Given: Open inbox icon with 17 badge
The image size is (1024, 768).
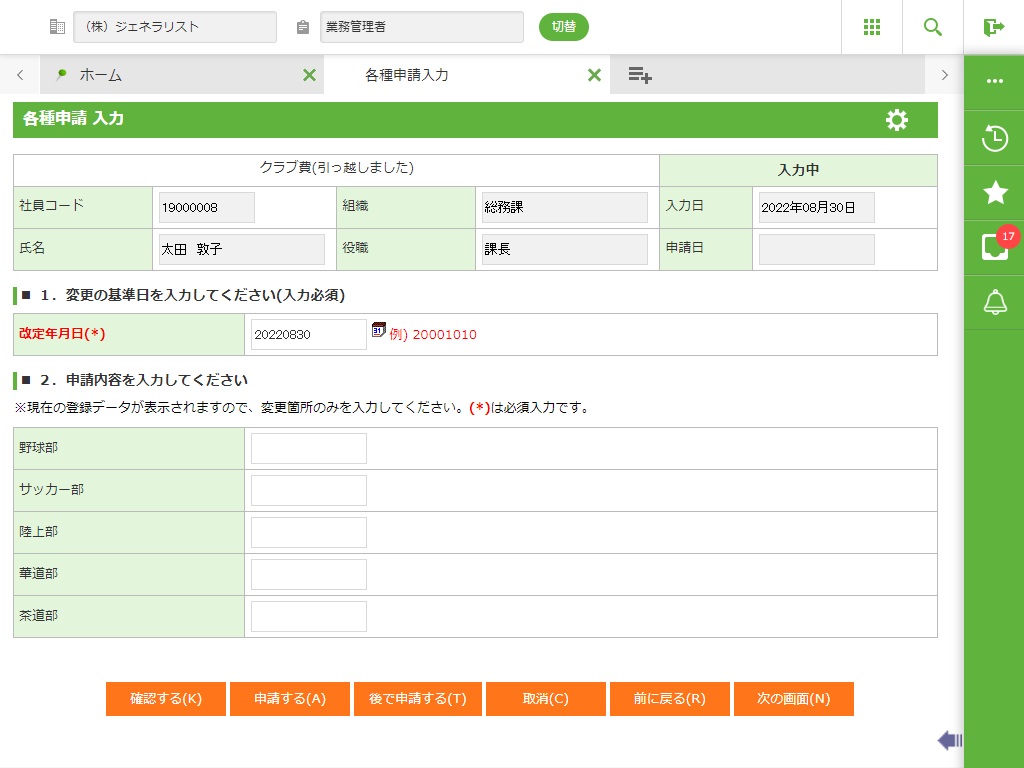Looking at the screenshot, I should coord(994,247).
